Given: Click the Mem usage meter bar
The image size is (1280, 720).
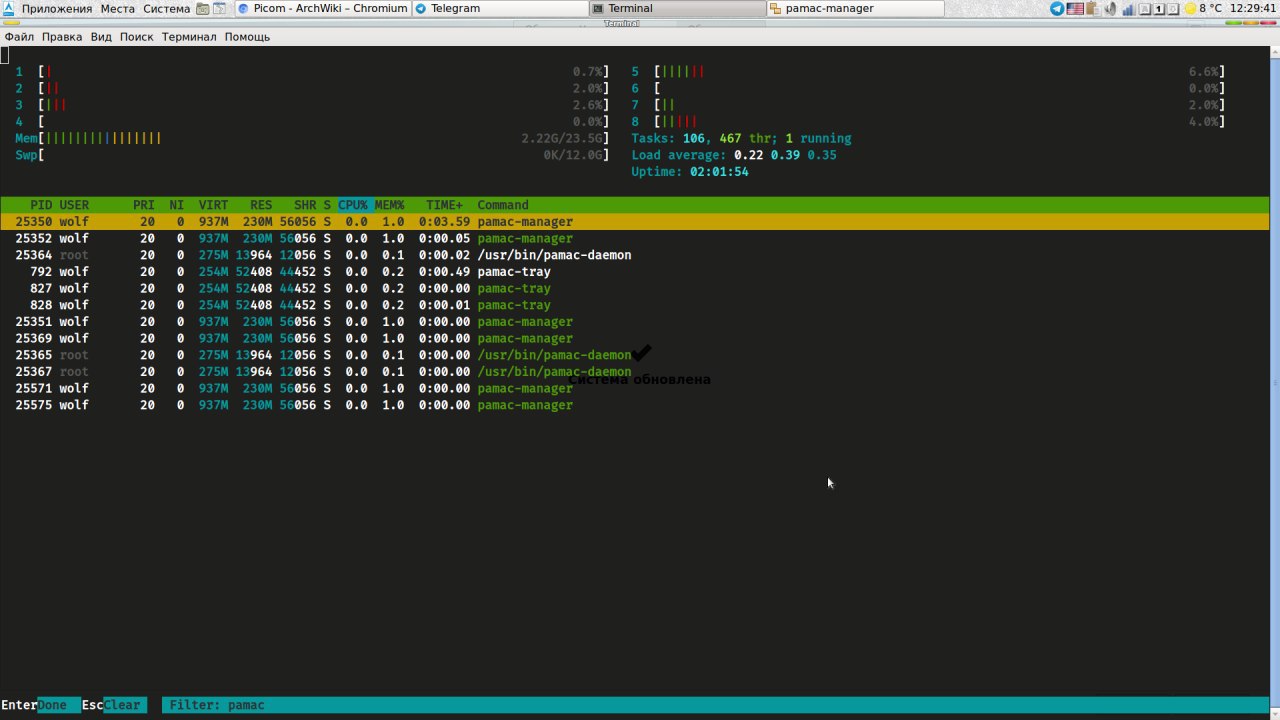Looking at the screenshot, I should [312, 138].
